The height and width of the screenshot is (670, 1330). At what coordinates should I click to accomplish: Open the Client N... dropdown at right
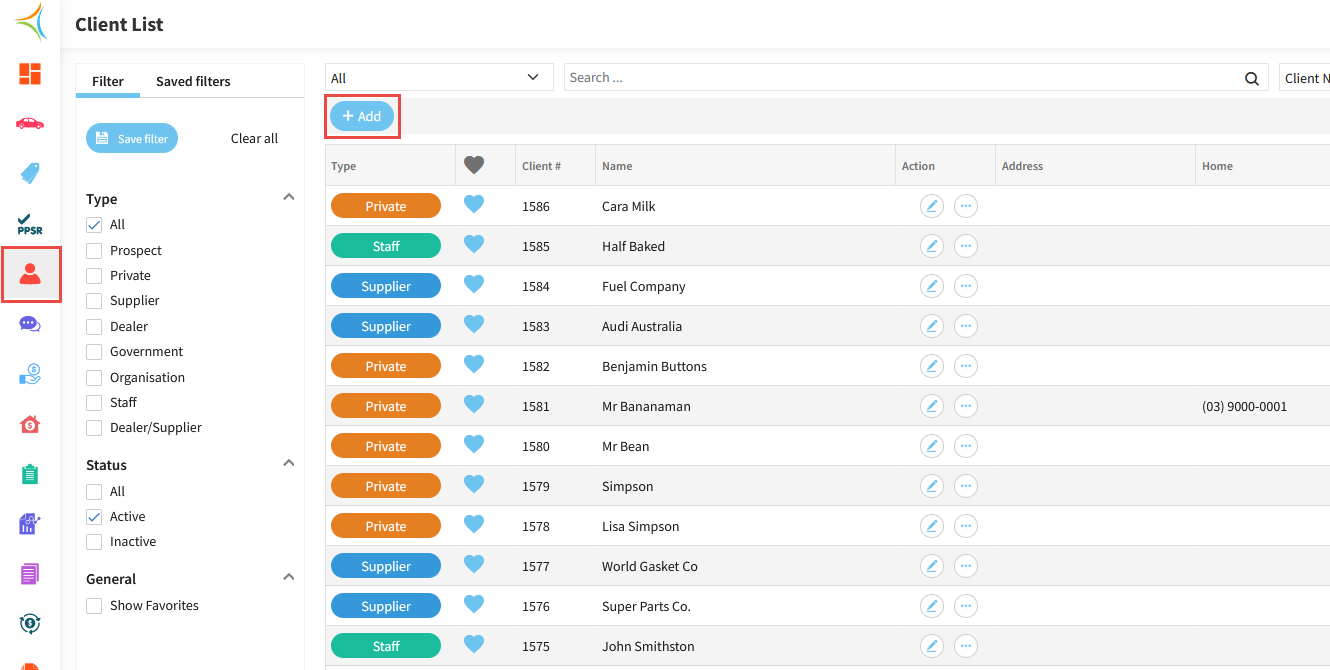pyautogui.click(x=1305, y=78)
